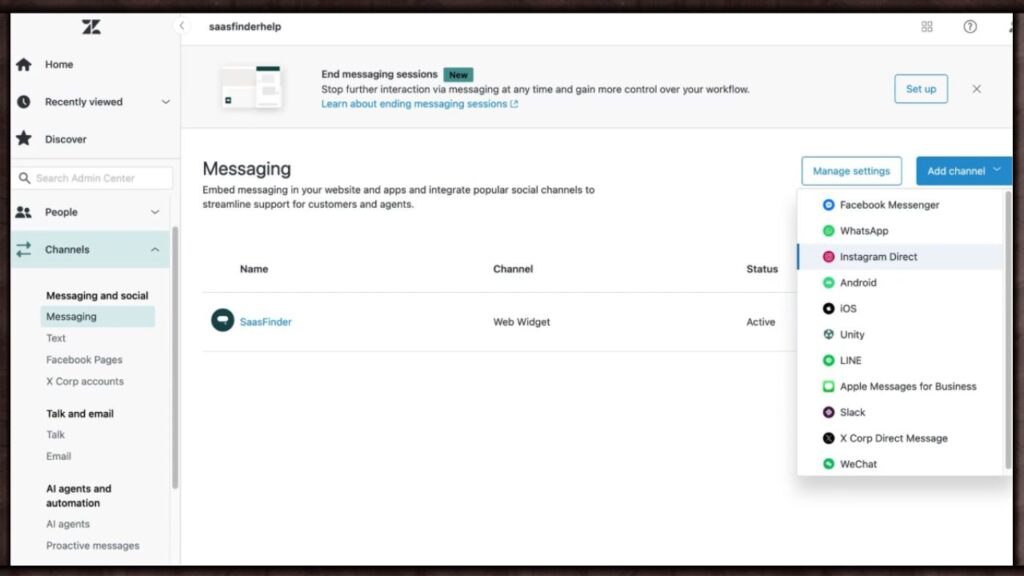Screen dimensions: 1024x576
Task: Click the WeChat channel icon
Action: (828, 464)
